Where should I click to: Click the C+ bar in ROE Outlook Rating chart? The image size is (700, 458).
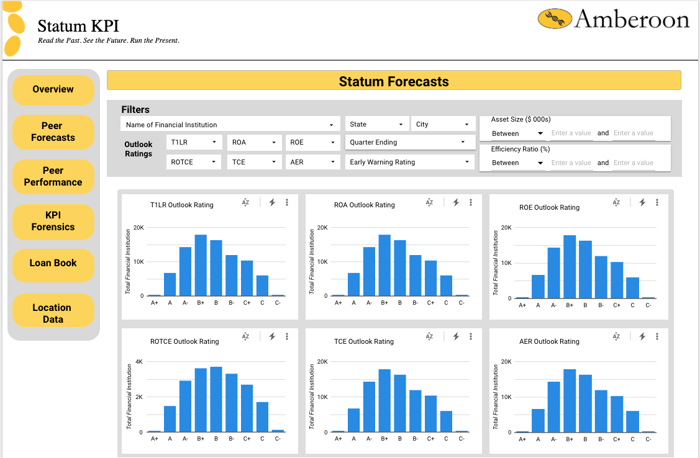coord(617,280)
